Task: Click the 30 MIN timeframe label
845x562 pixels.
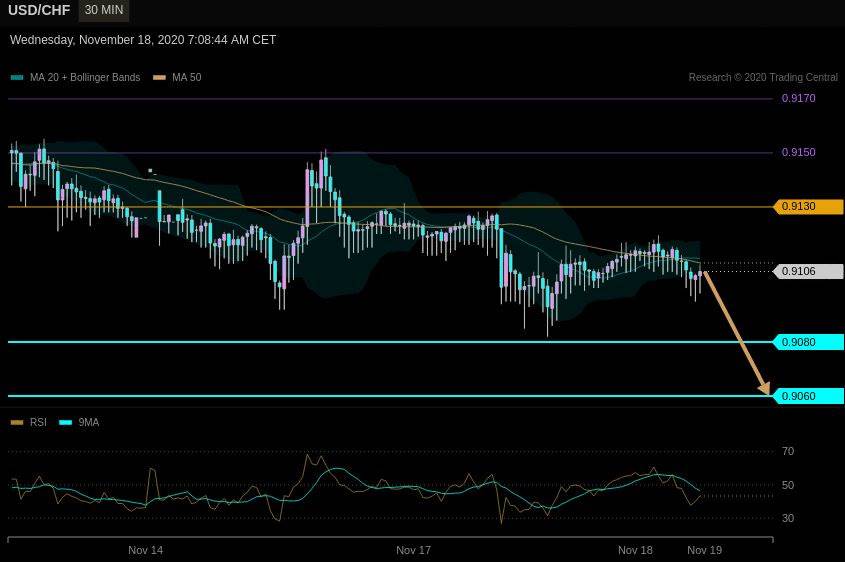Action: tap(103, 10)
